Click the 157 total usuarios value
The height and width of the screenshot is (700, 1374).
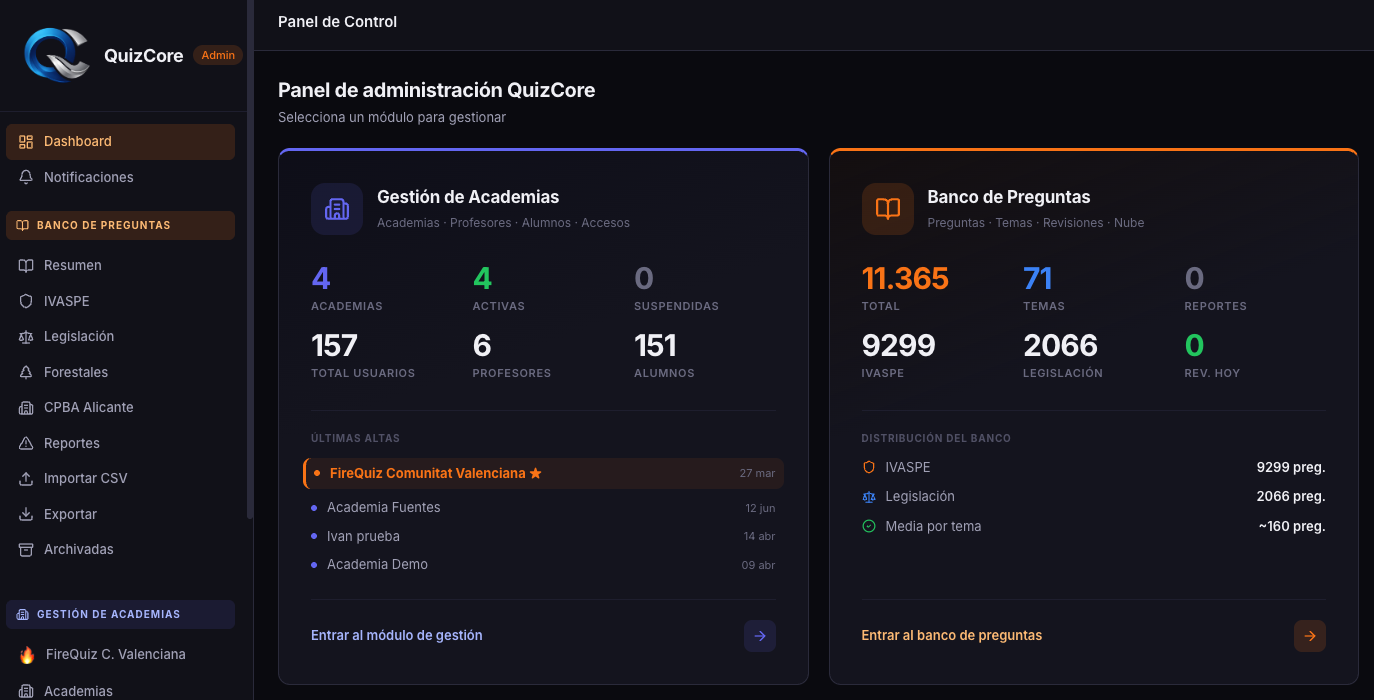(x=334, y=346)
